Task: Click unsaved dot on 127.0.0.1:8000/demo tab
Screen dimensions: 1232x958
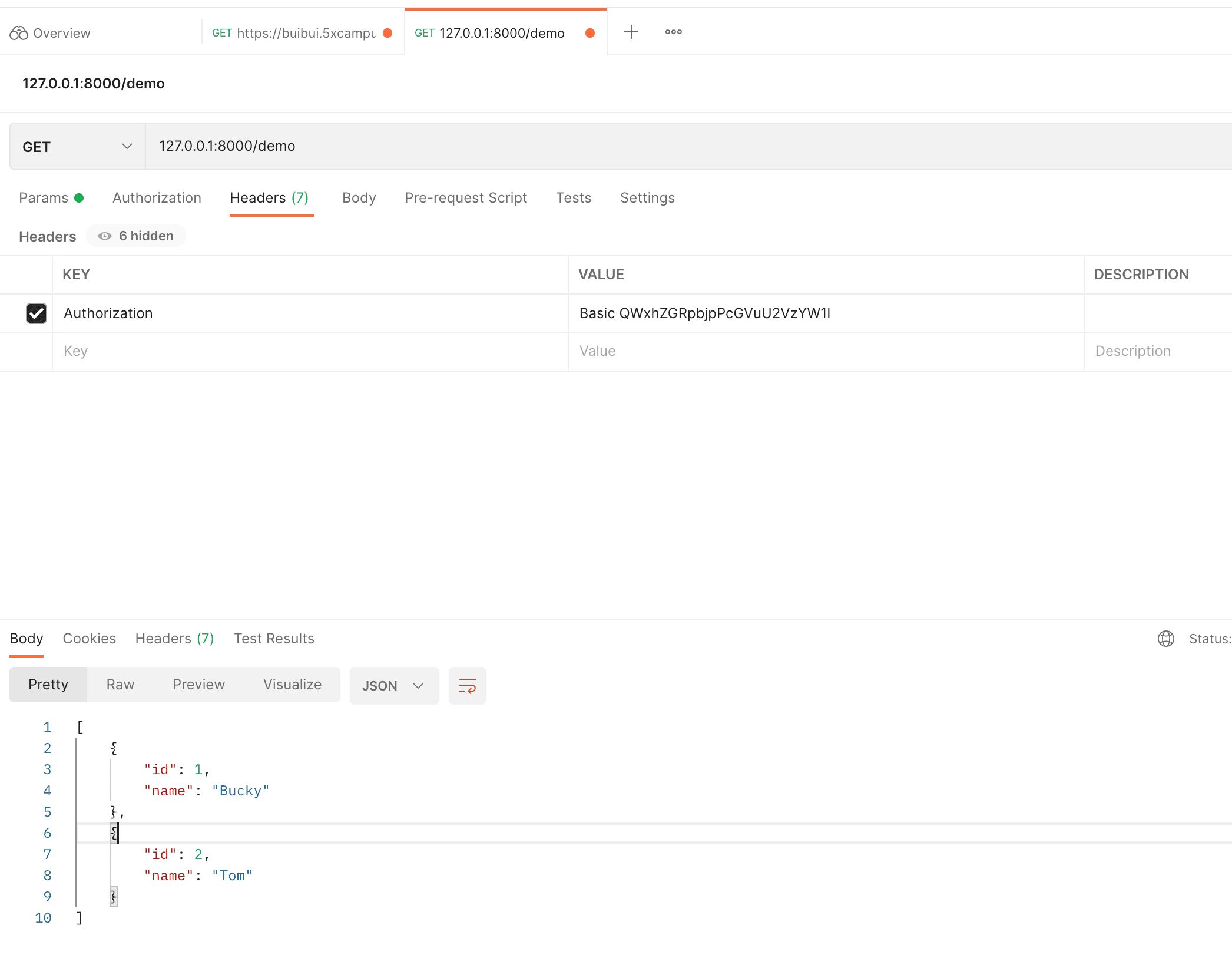Action: tap(589, 33)
